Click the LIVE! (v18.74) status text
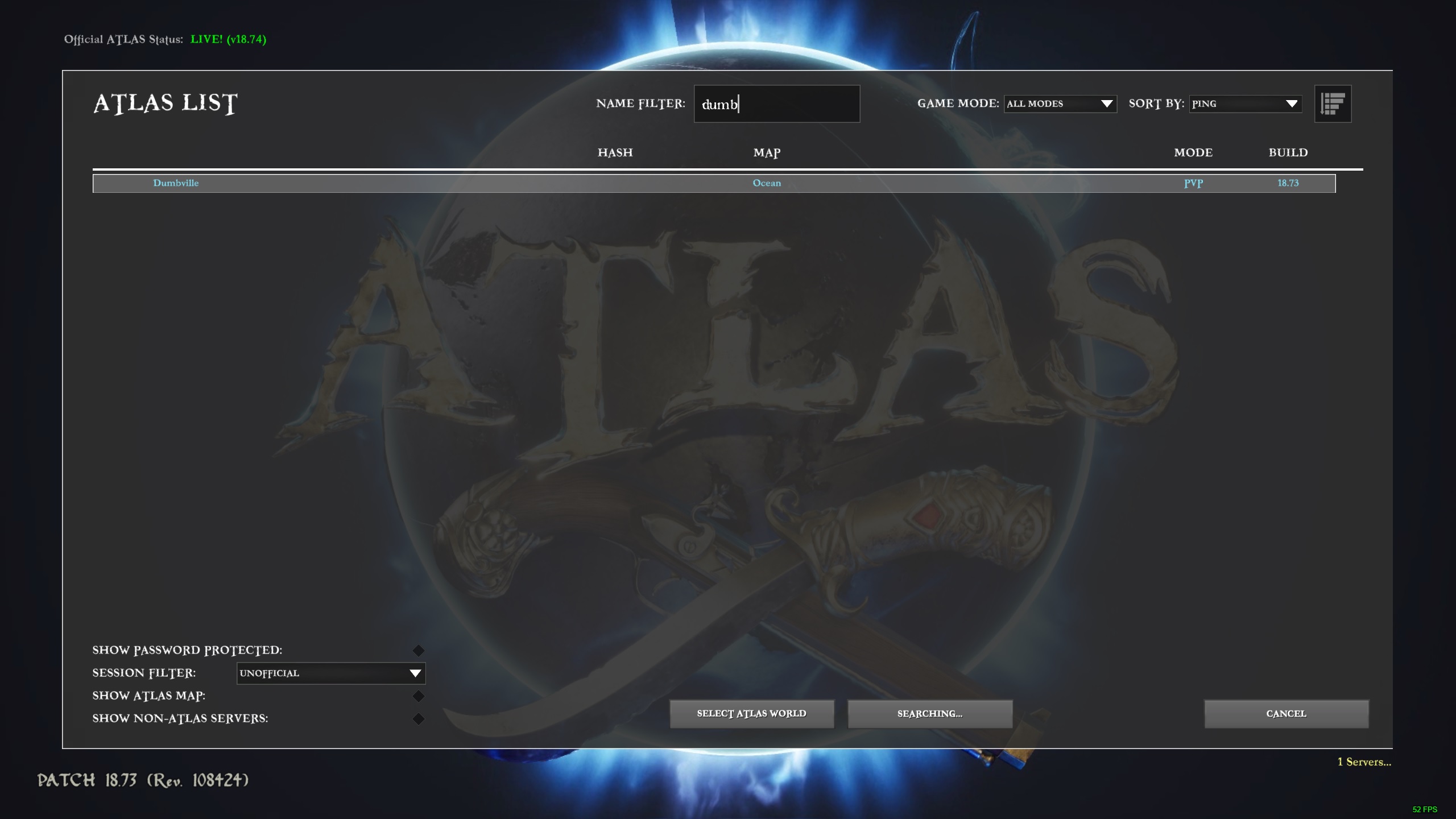This screenshot has width=1456, height=819. point(228,39)
